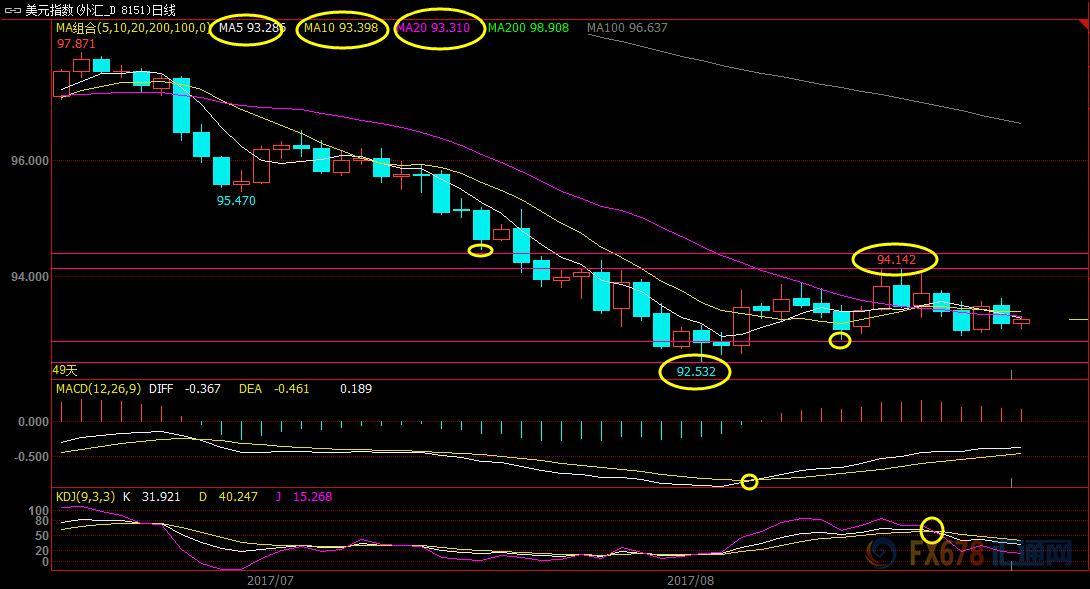Image resolution: width=1090 pixels, height=589 pixels.
Task: Click the 94.000 price axis label
Action: tap(30, 277)
